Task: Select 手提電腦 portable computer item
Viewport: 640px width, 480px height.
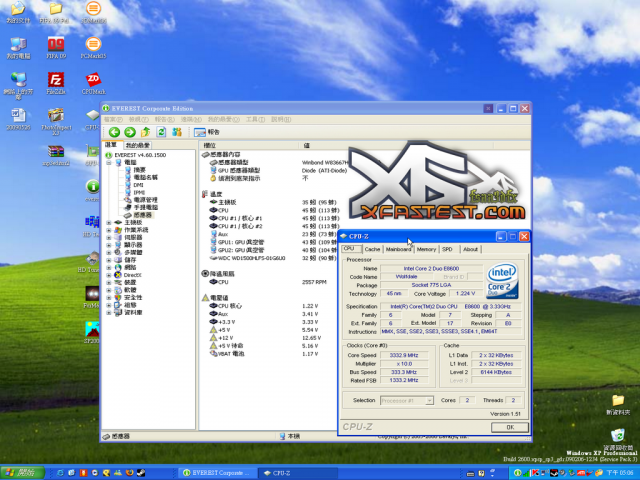Action: (x=146, y=207)
